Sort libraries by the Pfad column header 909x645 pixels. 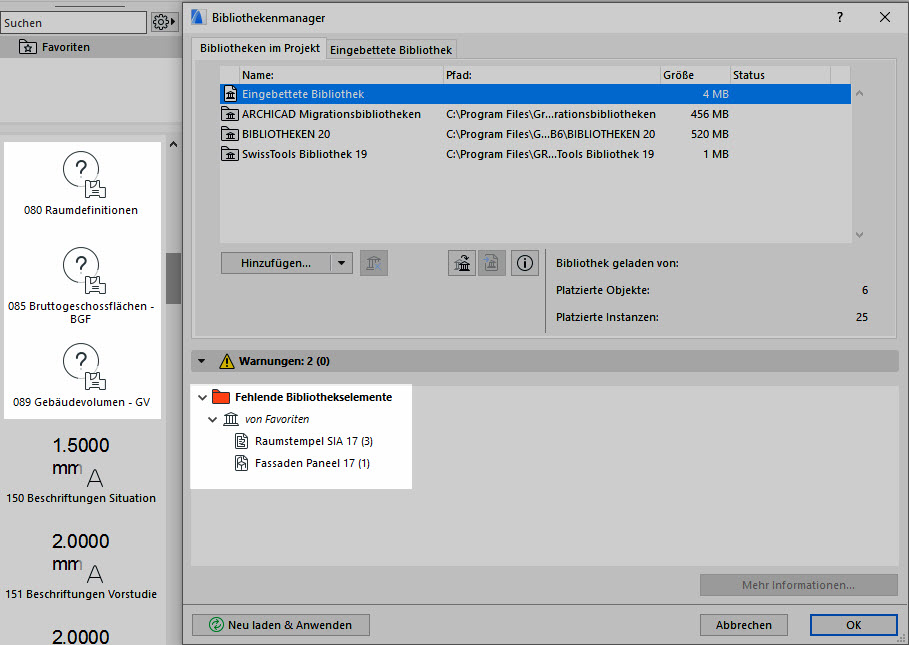coord(552,75)
